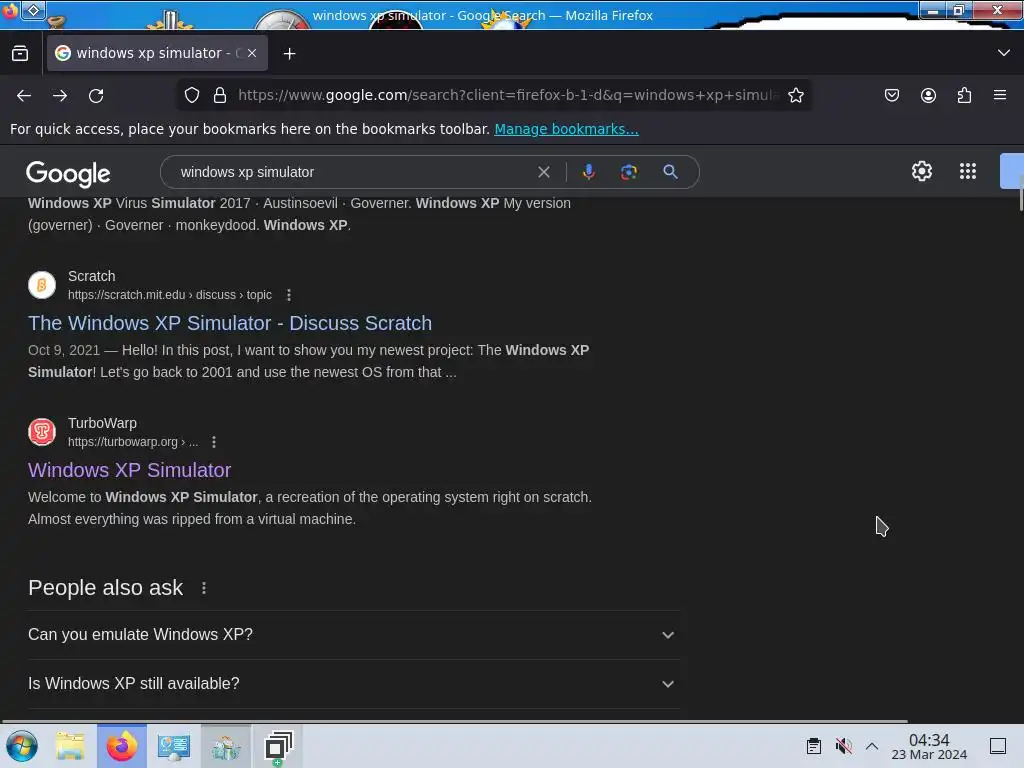Click the show desktop button
This screenshot has width=1024, height=768.
(x=998, y=746)
